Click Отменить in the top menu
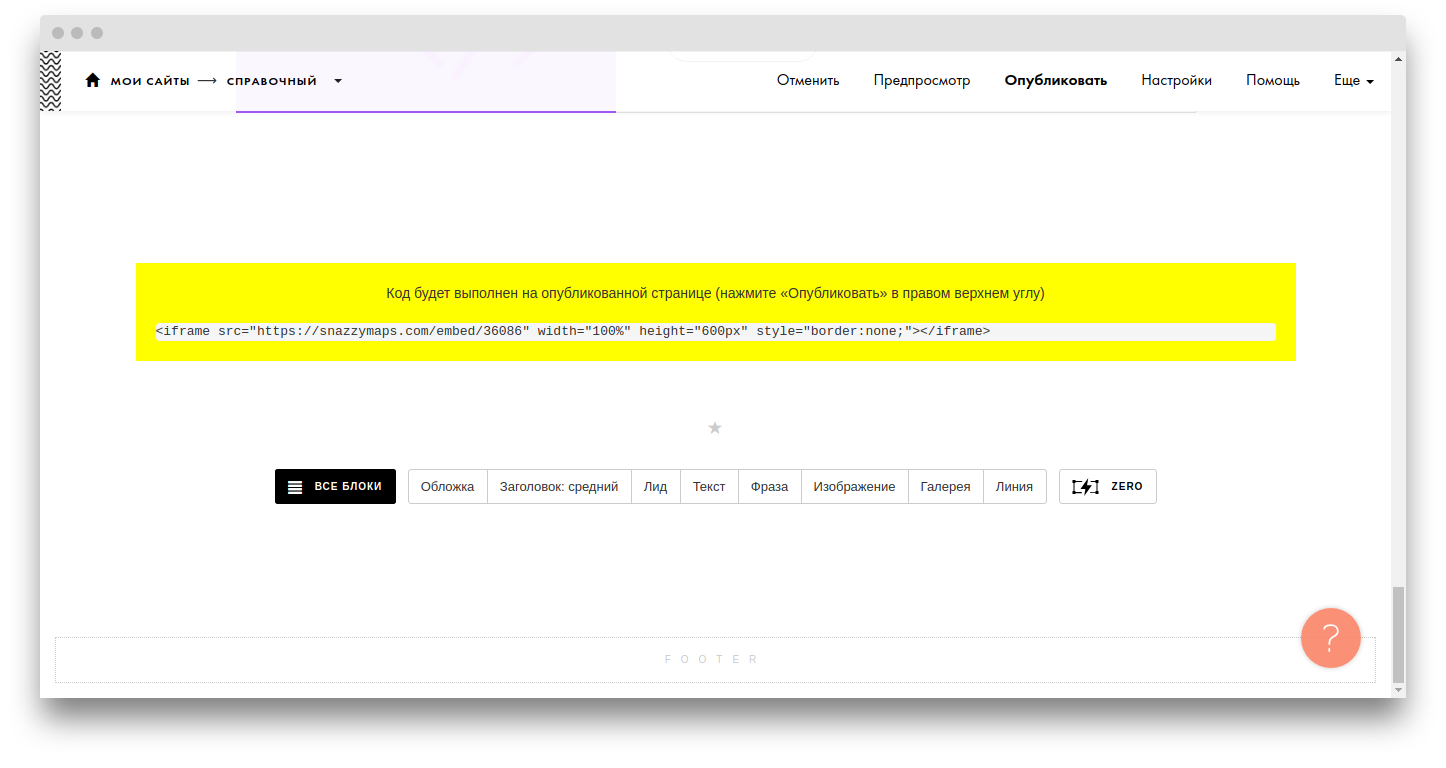This screenshot has width=1446, height=768. click(808, 81)
